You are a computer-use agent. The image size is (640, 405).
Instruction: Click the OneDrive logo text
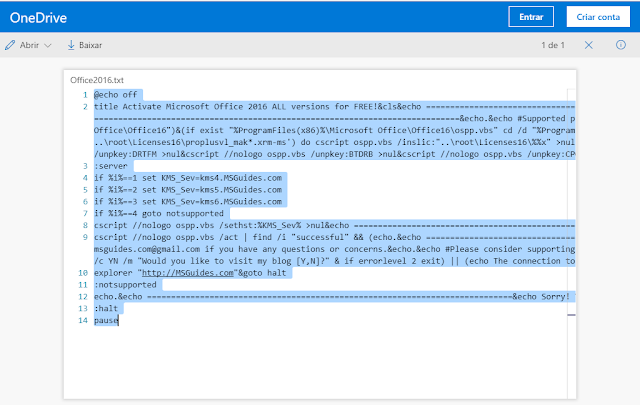(x=38, y=18)
